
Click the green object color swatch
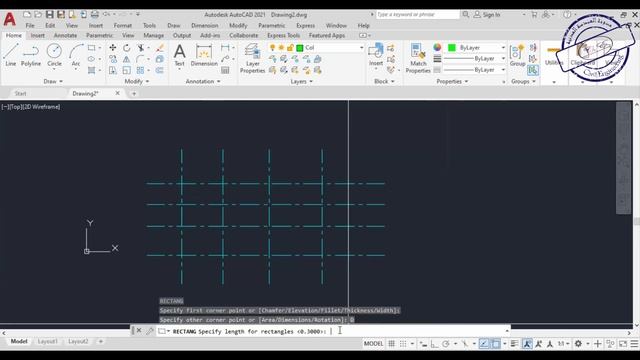coord(452,48)
